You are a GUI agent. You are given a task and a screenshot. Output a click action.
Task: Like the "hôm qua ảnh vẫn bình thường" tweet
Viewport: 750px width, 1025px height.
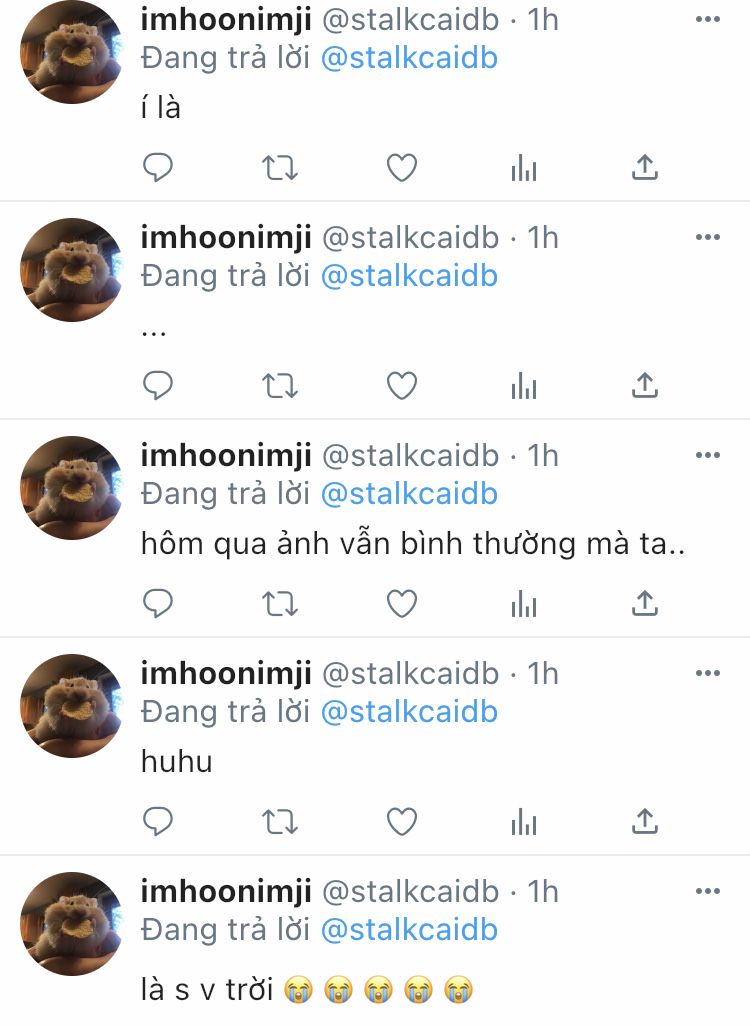401,603
